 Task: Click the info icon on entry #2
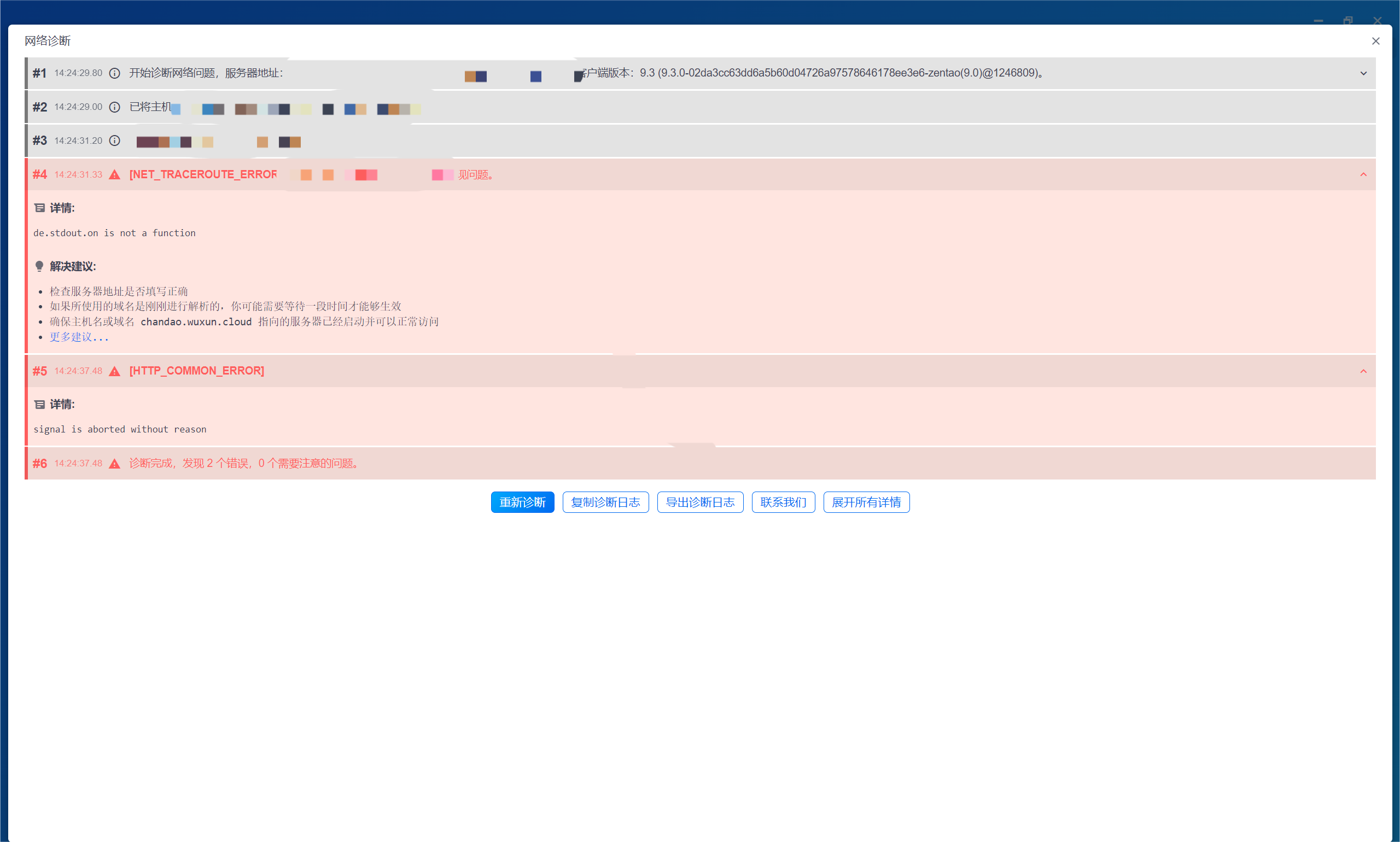115,107
